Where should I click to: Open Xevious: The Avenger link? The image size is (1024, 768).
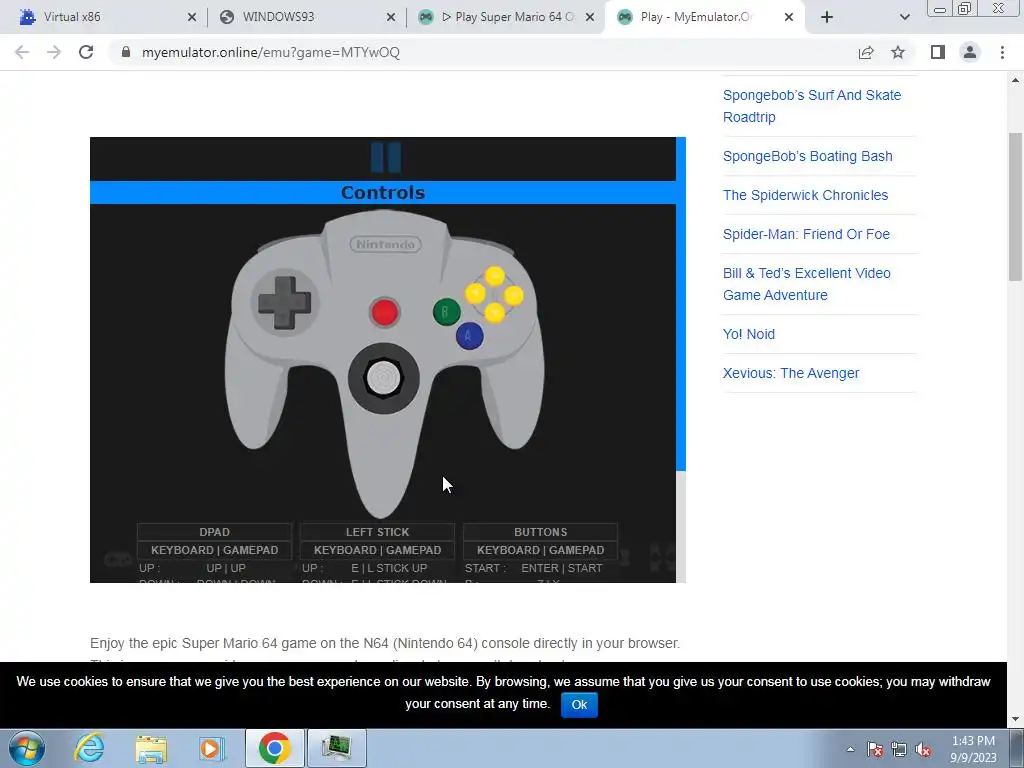[x=791, y=373]
